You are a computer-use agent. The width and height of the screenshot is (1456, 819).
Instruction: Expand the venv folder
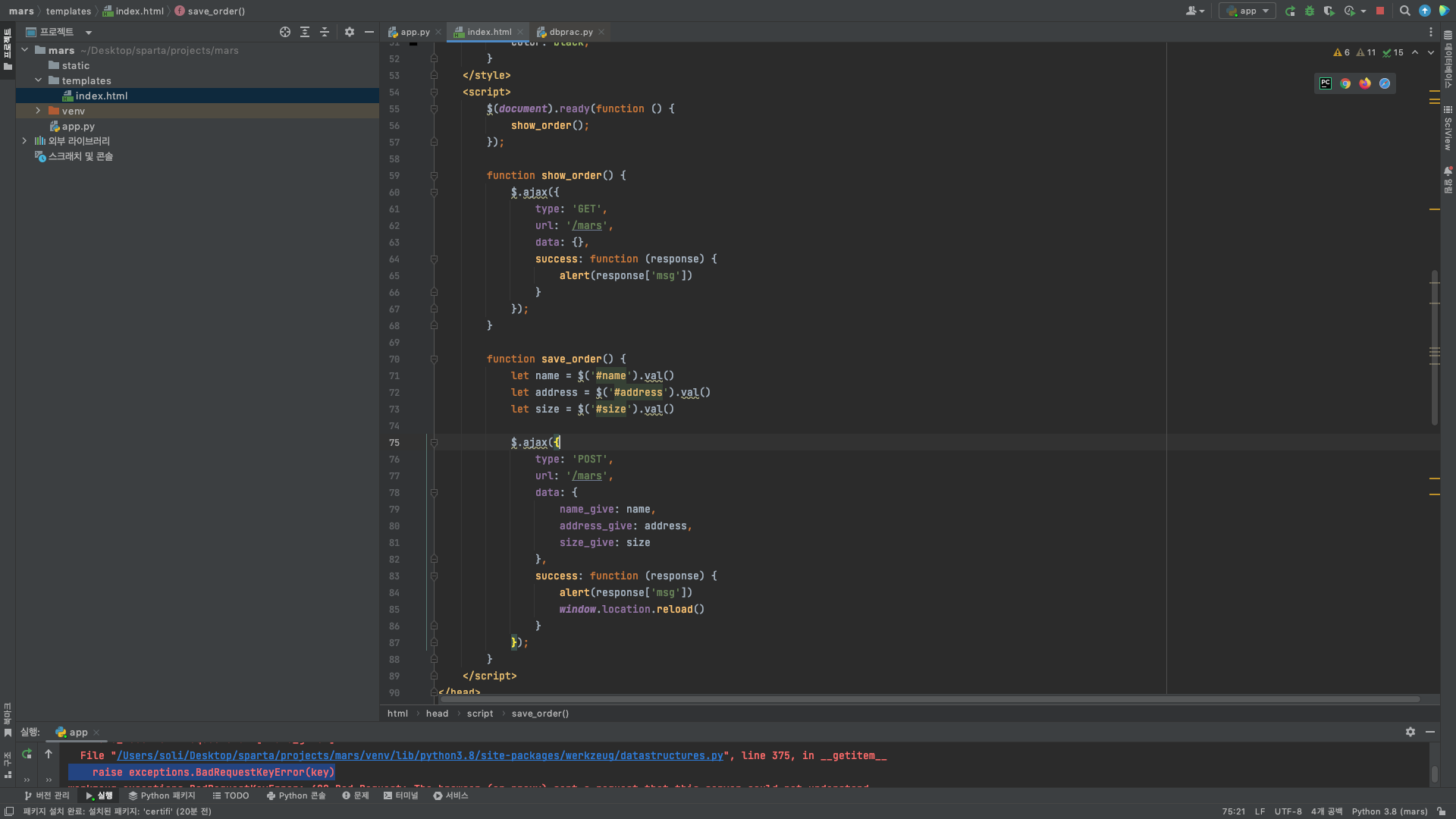coord(39,111)
